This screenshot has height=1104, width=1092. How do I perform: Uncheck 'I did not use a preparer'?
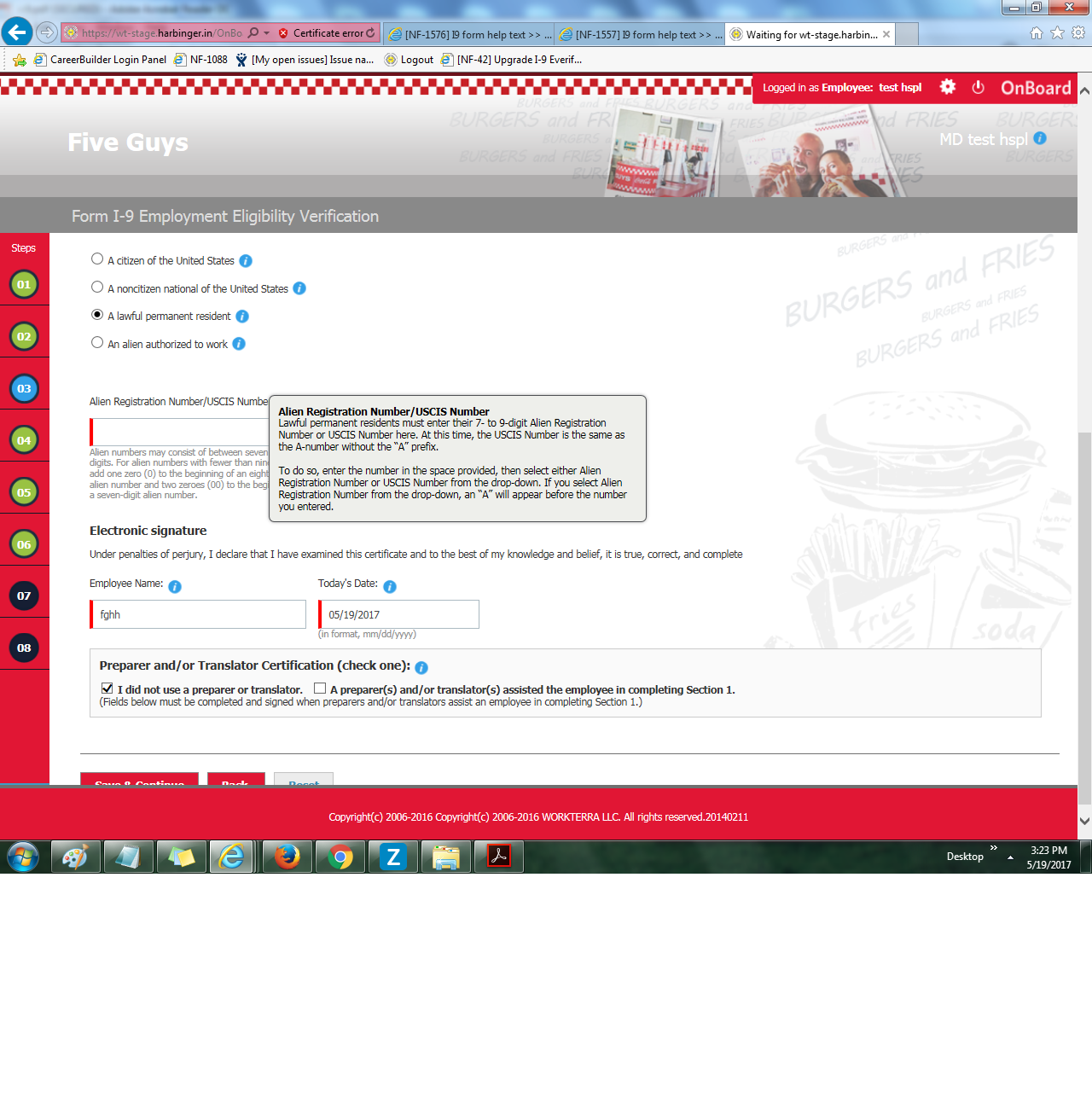point(107,689)
